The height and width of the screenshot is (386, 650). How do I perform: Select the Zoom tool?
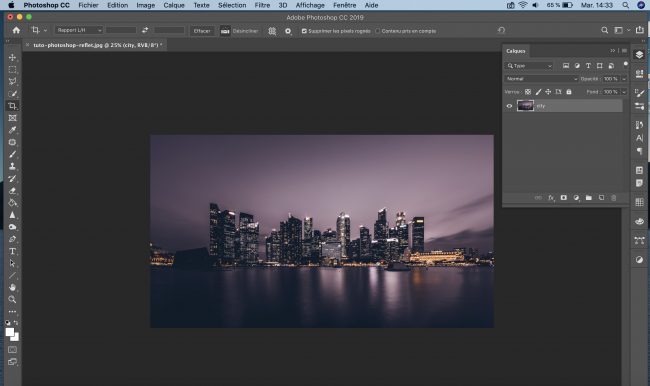(x=12, y=299)
